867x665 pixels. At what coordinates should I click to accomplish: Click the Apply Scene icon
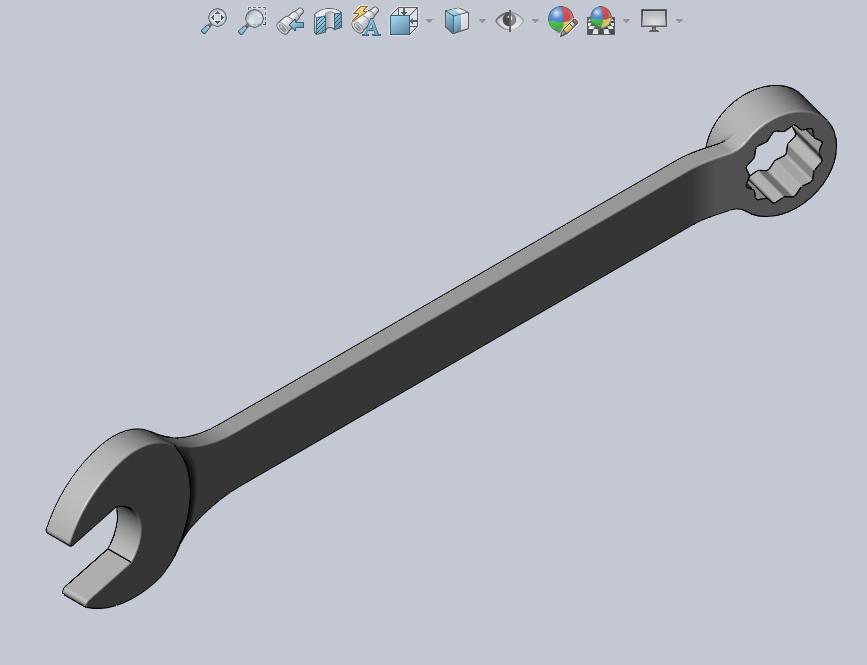(601, 21)
